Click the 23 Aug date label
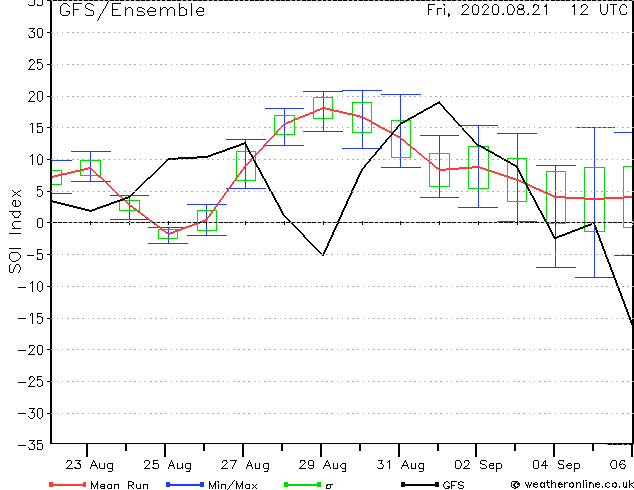Viewport: 634px width, 490px height. click(x=89, y=465)
